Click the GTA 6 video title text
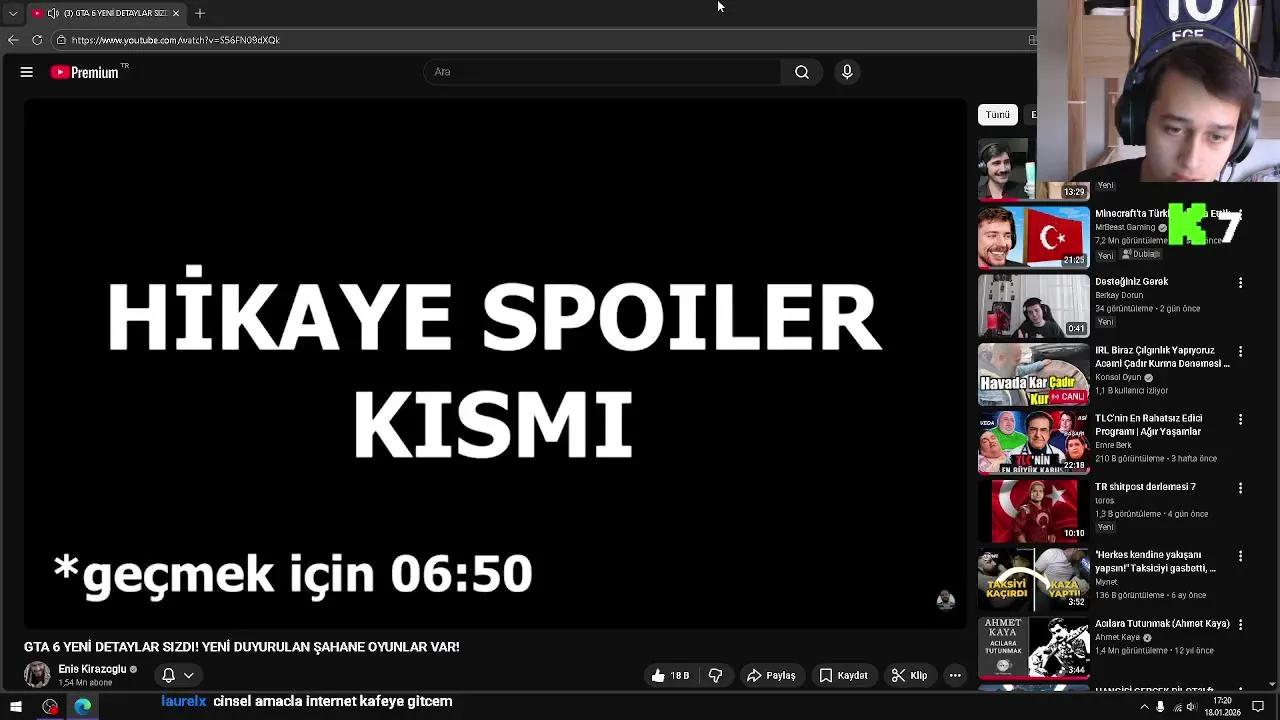 [242, 647]
